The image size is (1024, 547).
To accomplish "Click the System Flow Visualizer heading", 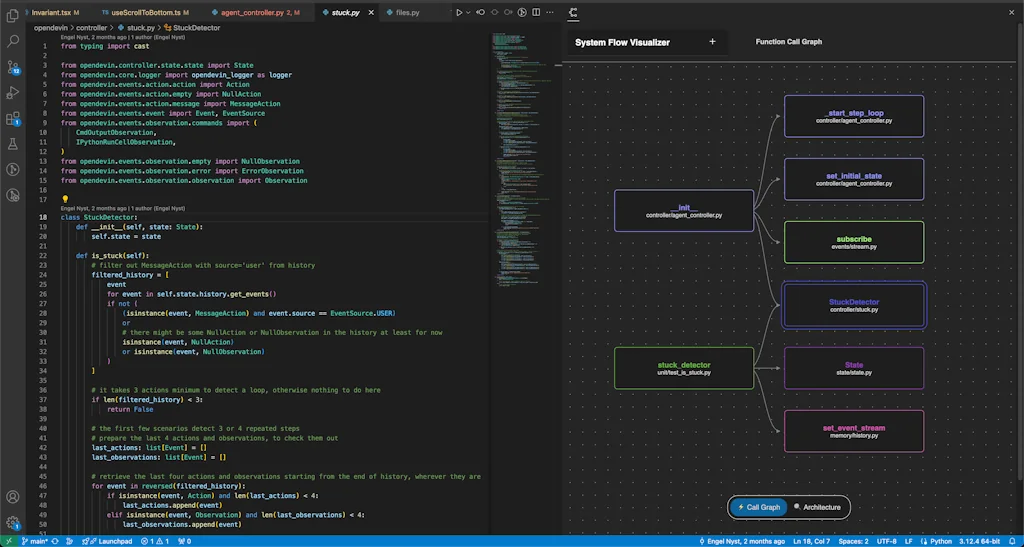I will (x=622, y=42).
